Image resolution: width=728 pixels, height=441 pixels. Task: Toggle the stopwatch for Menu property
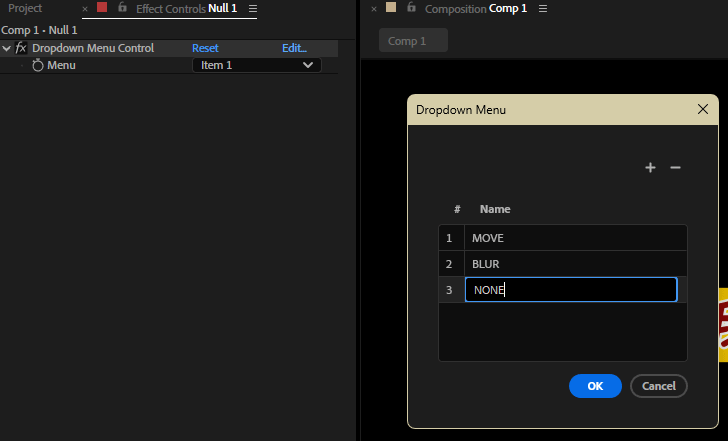pos(38,65)
